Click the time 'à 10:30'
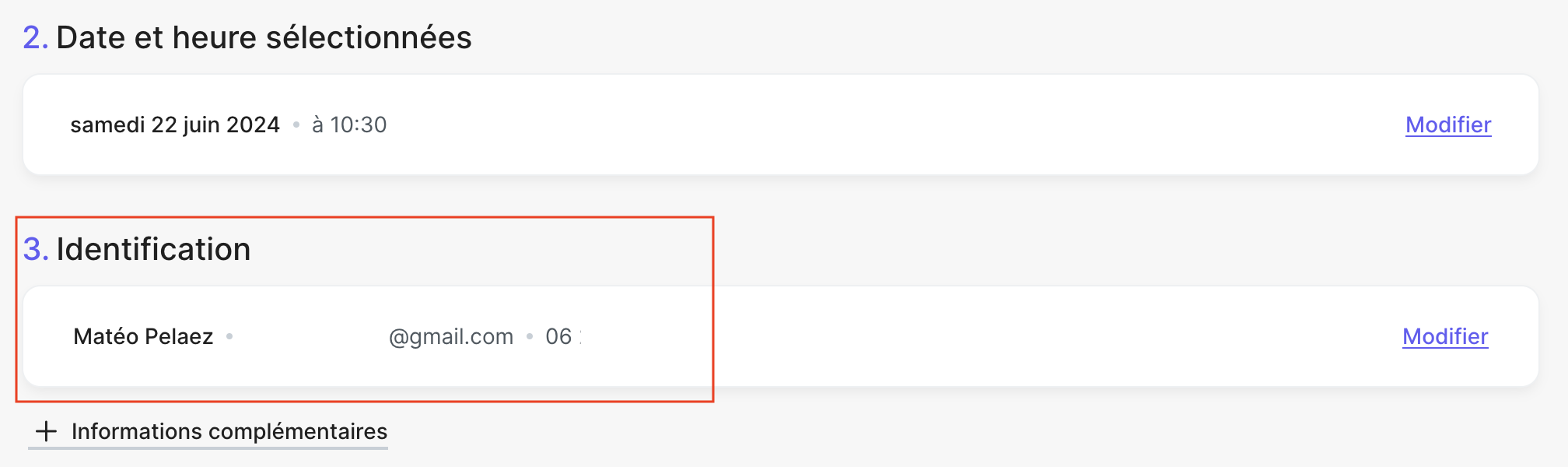 [x=349, y=125]
